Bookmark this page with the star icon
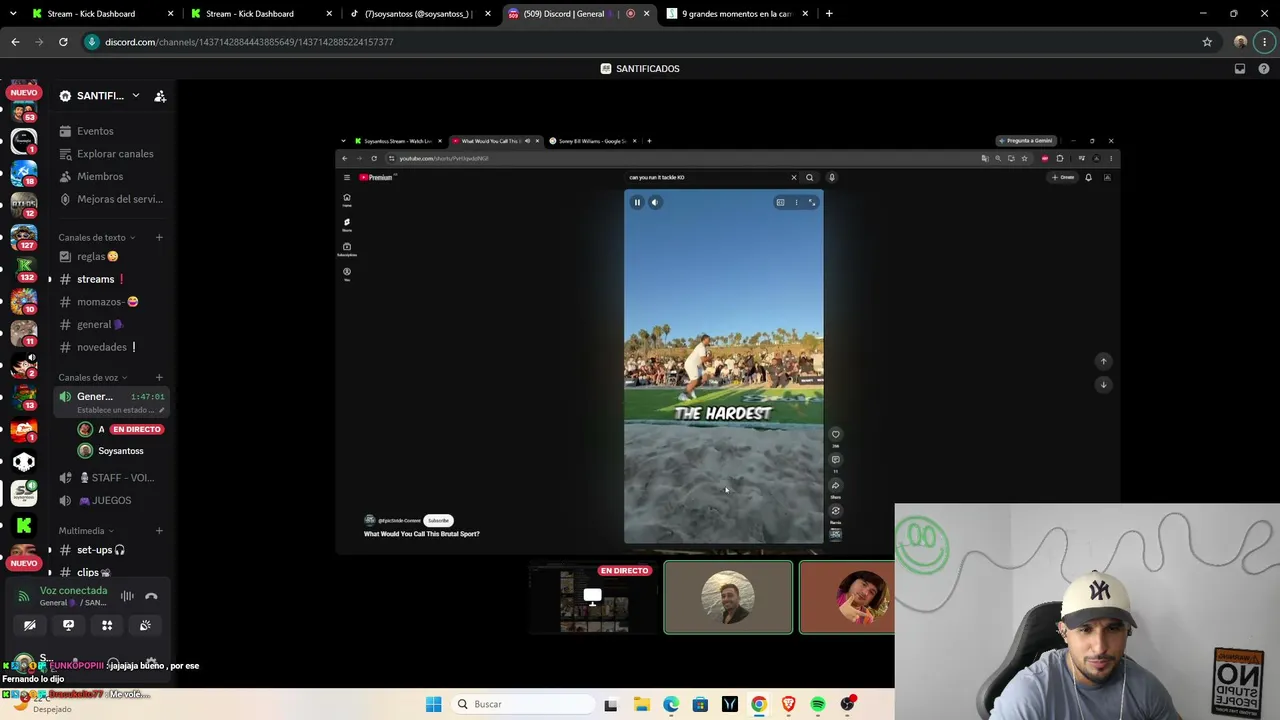The width and height of the screenshot is (1280, 720). pyautogui.click(x=1207, y=42)
